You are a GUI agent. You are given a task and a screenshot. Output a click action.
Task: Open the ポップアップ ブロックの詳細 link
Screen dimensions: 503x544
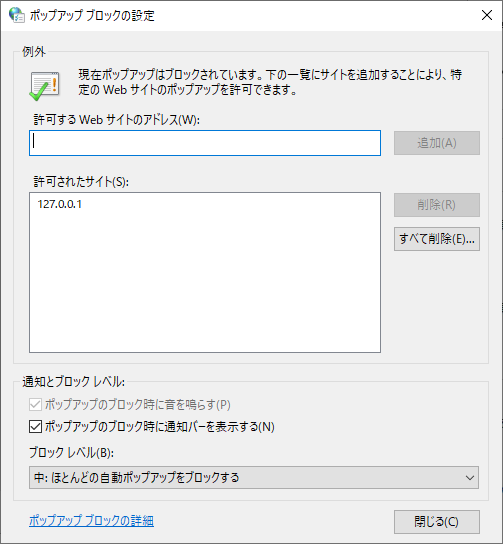click(91, 521)
